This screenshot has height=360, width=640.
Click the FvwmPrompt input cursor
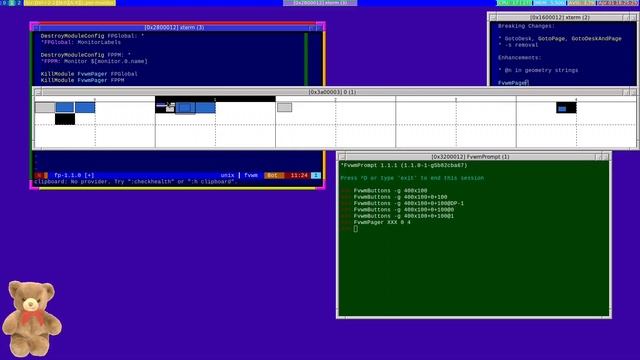[356, 229]
